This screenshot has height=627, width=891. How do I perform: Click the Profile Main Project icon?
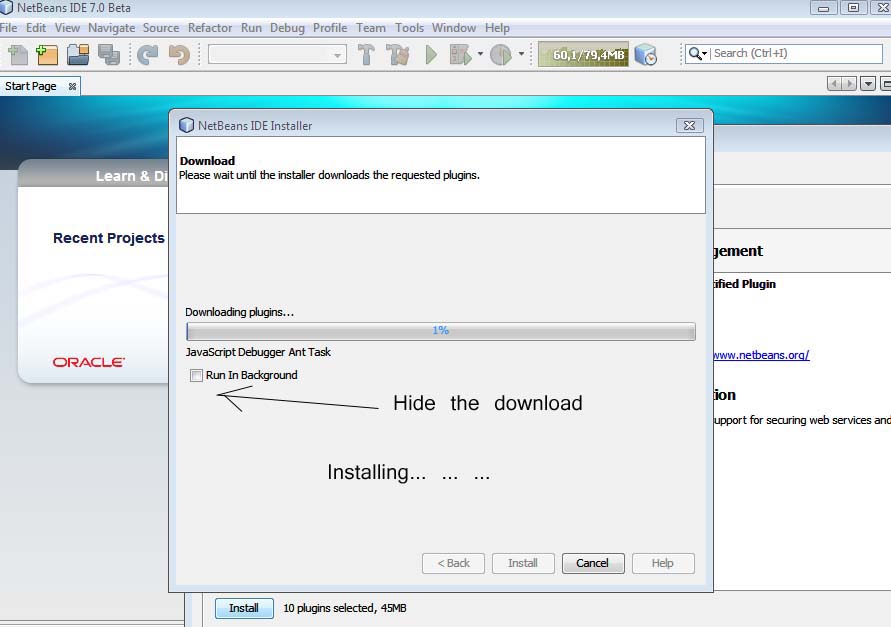click(501, 55)
